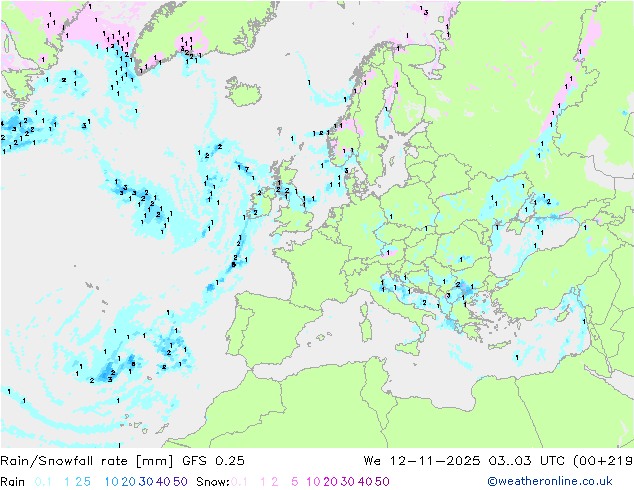Click the 'We 12-11-2025' date text

pyautogui.click(x=422, y=461)
